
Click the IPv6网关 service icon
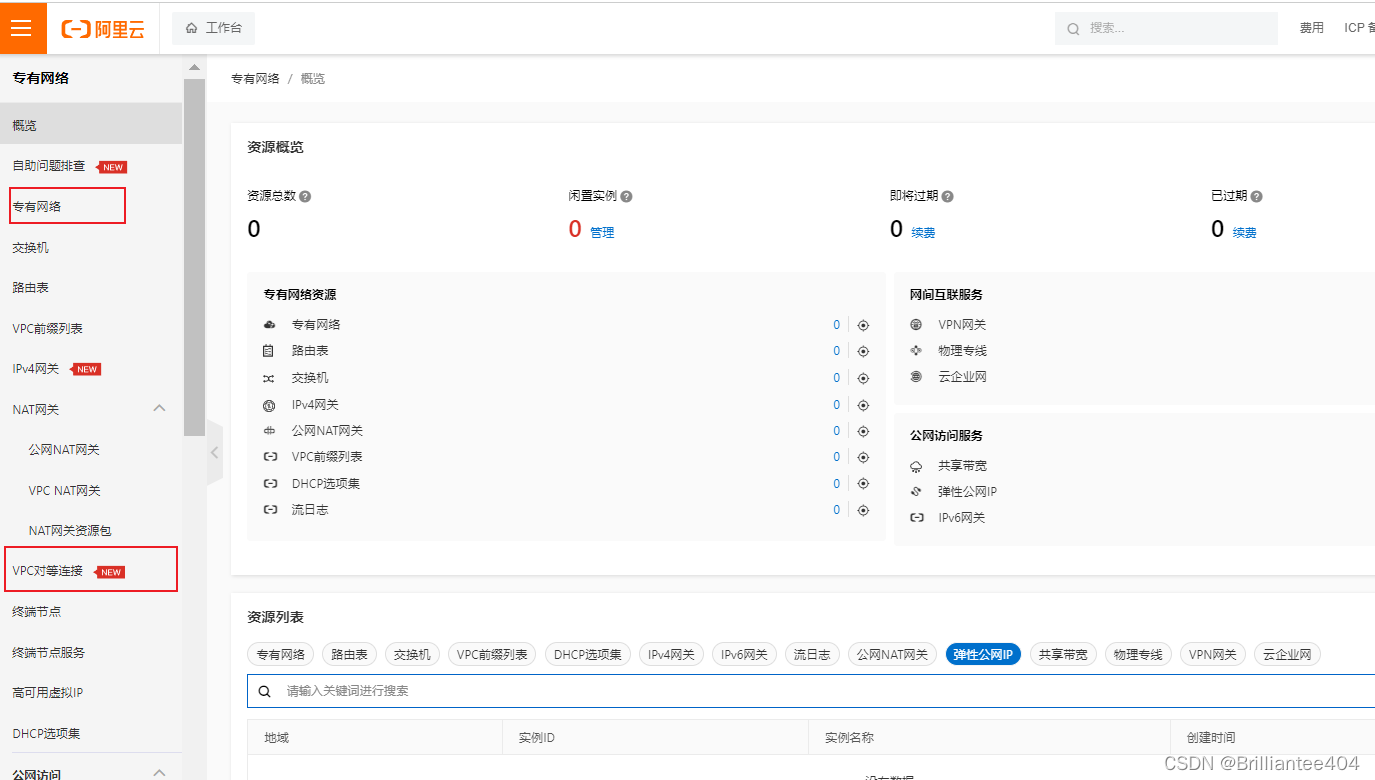pyautogui.click(x=916, y=518)
